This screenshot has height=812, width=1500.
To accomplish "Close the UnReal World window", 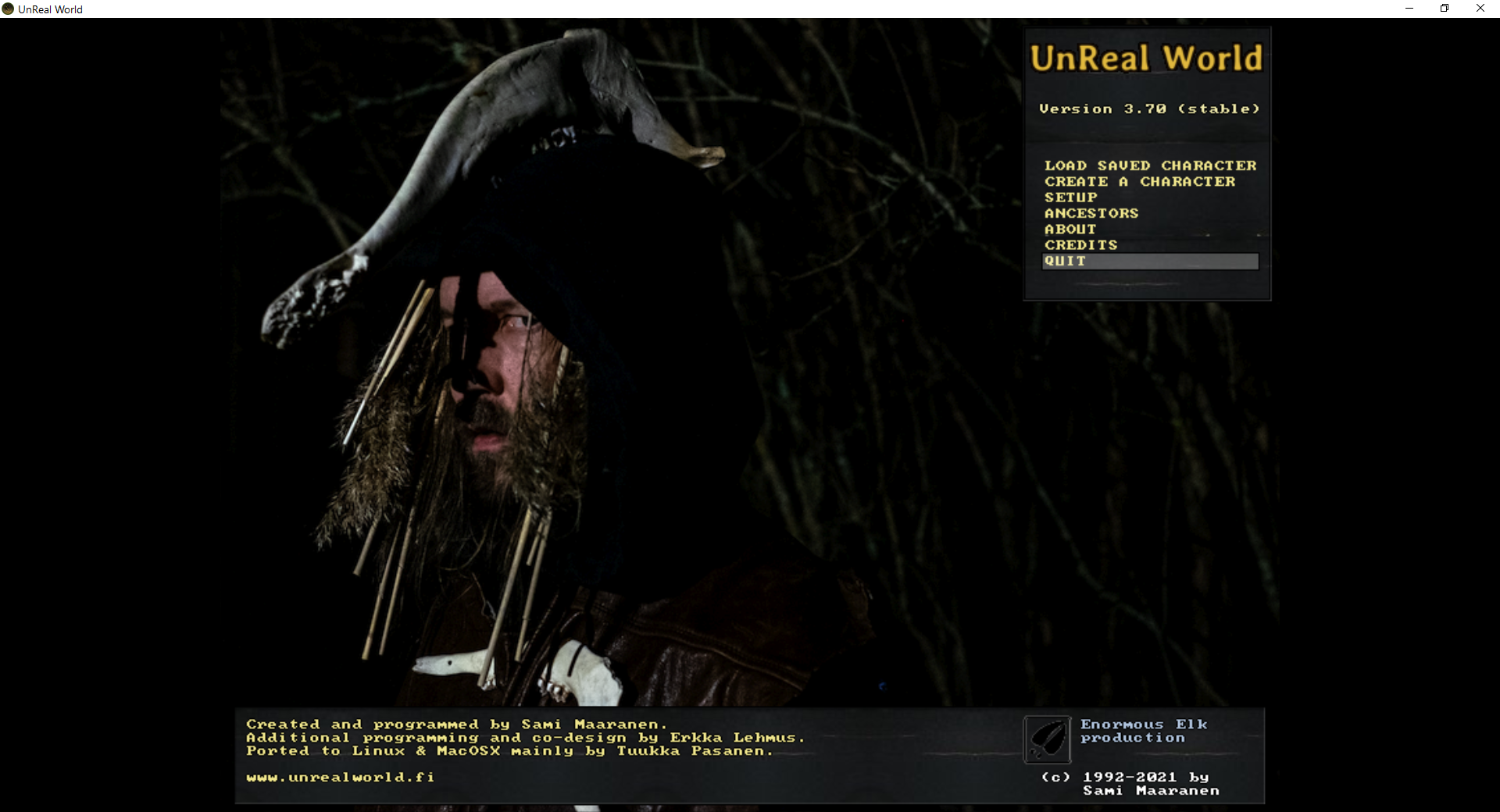I will pos(1480,9).
